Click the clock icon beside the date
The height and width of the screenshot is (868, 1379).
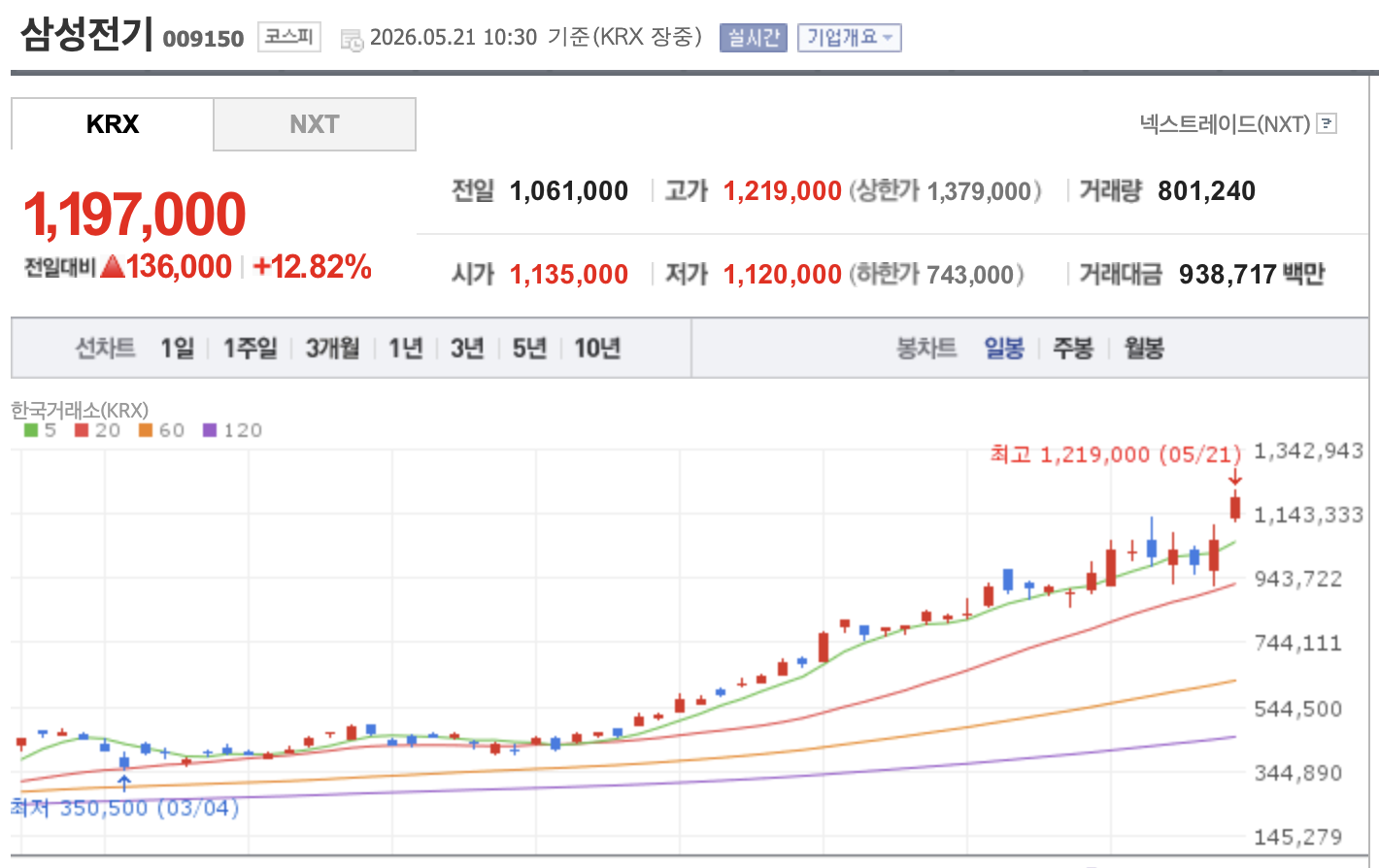pos(353,40)
